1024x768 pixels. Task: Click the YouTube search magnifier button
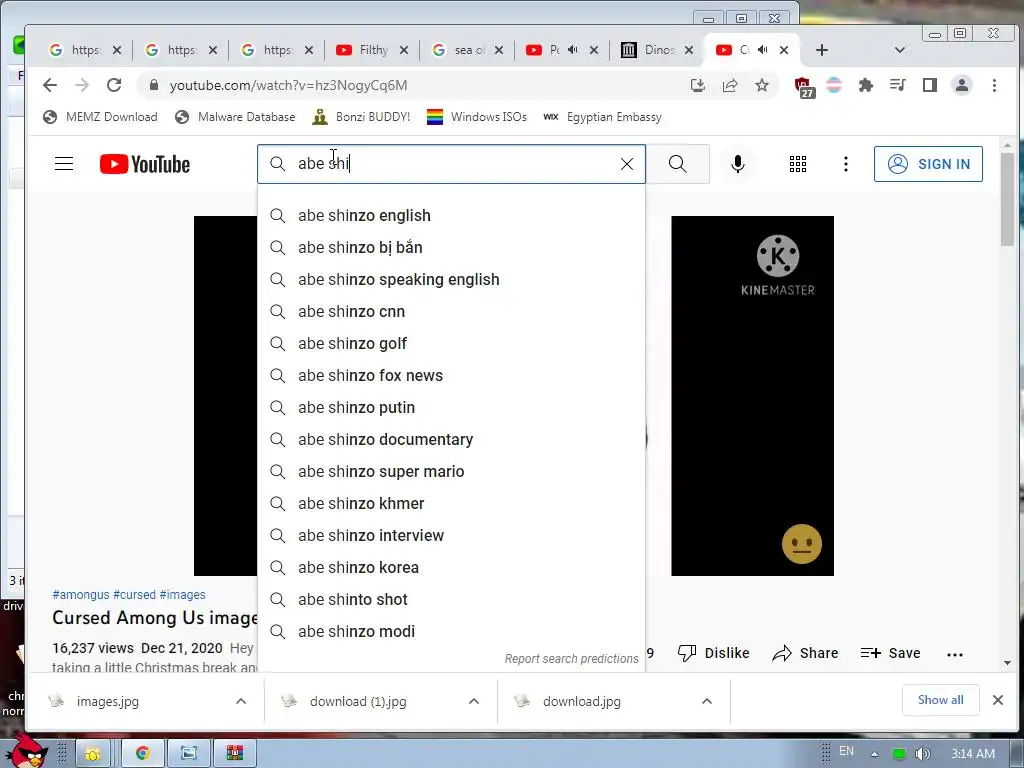678,164
